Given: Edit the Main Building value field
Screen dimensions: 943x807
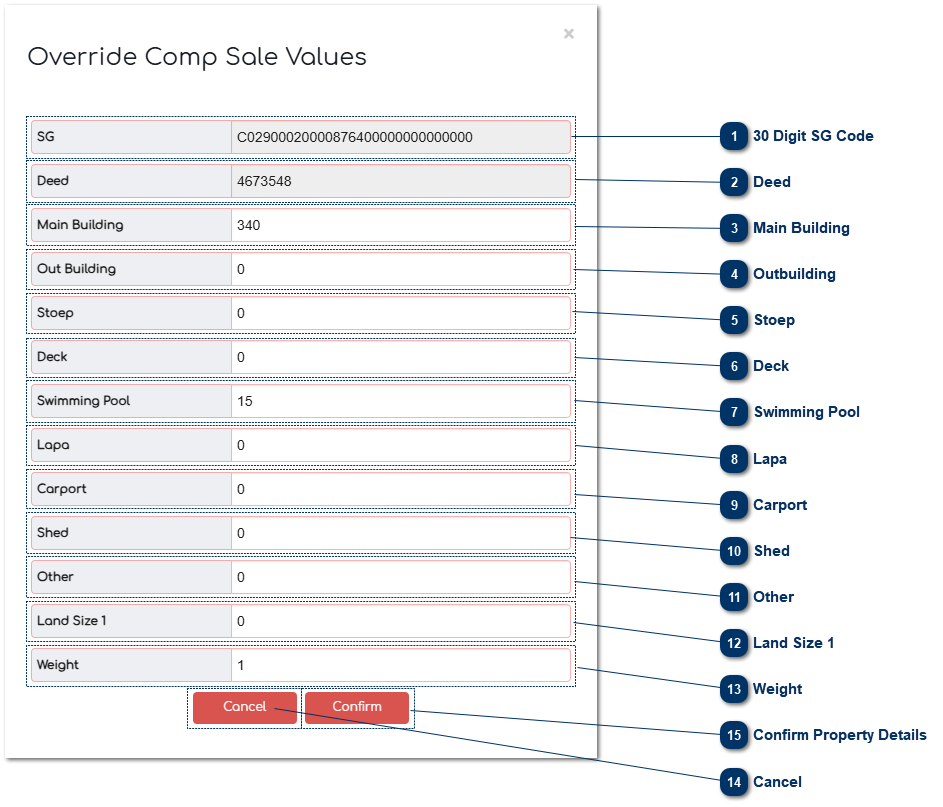Looking at the screenshot, I should tap(401, 225).
